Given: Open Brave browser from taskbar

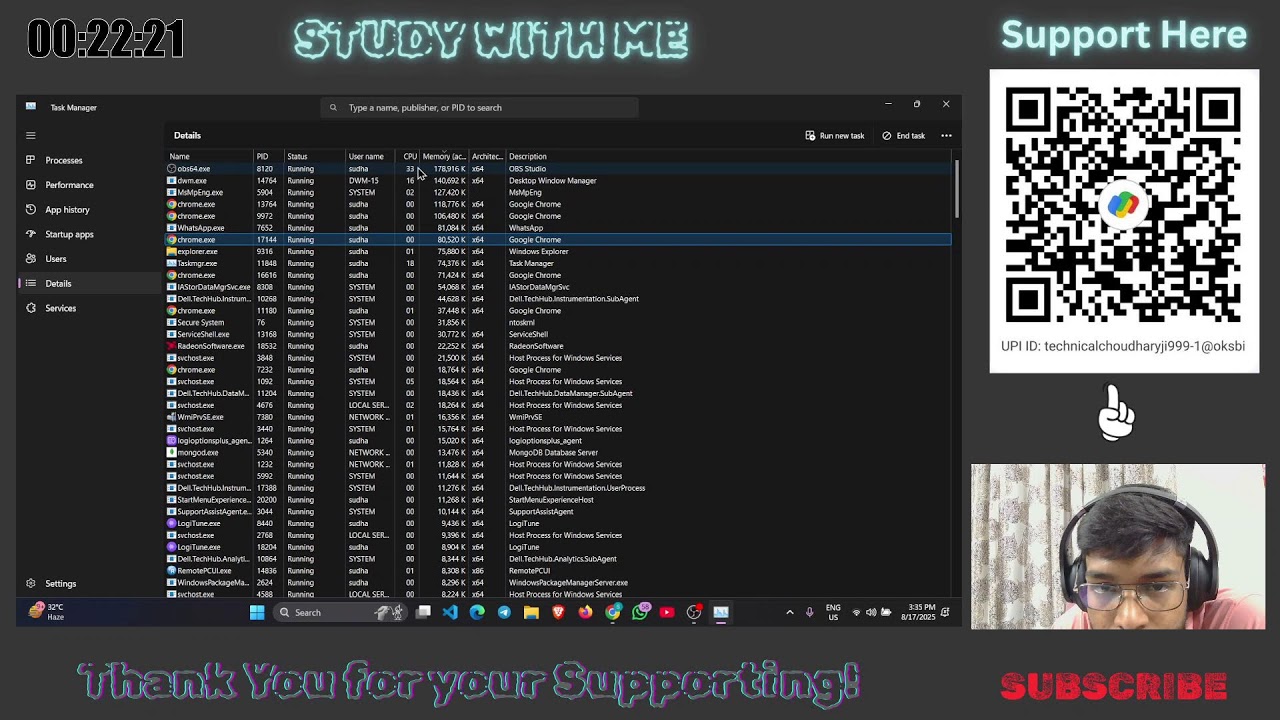Looking at the screenshot, I should click(x=558, y=612).
